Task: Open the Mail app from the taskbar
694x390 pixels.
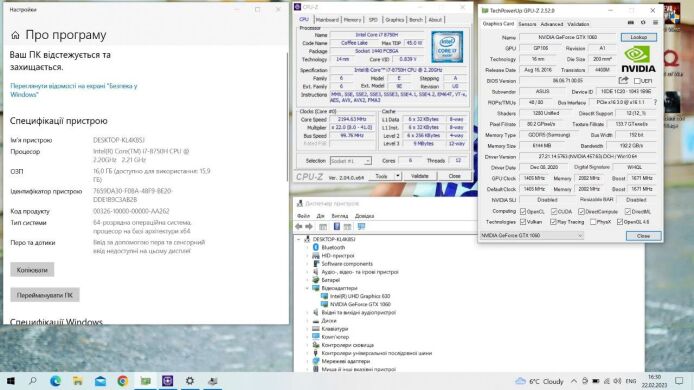Action: pos(100,381)
